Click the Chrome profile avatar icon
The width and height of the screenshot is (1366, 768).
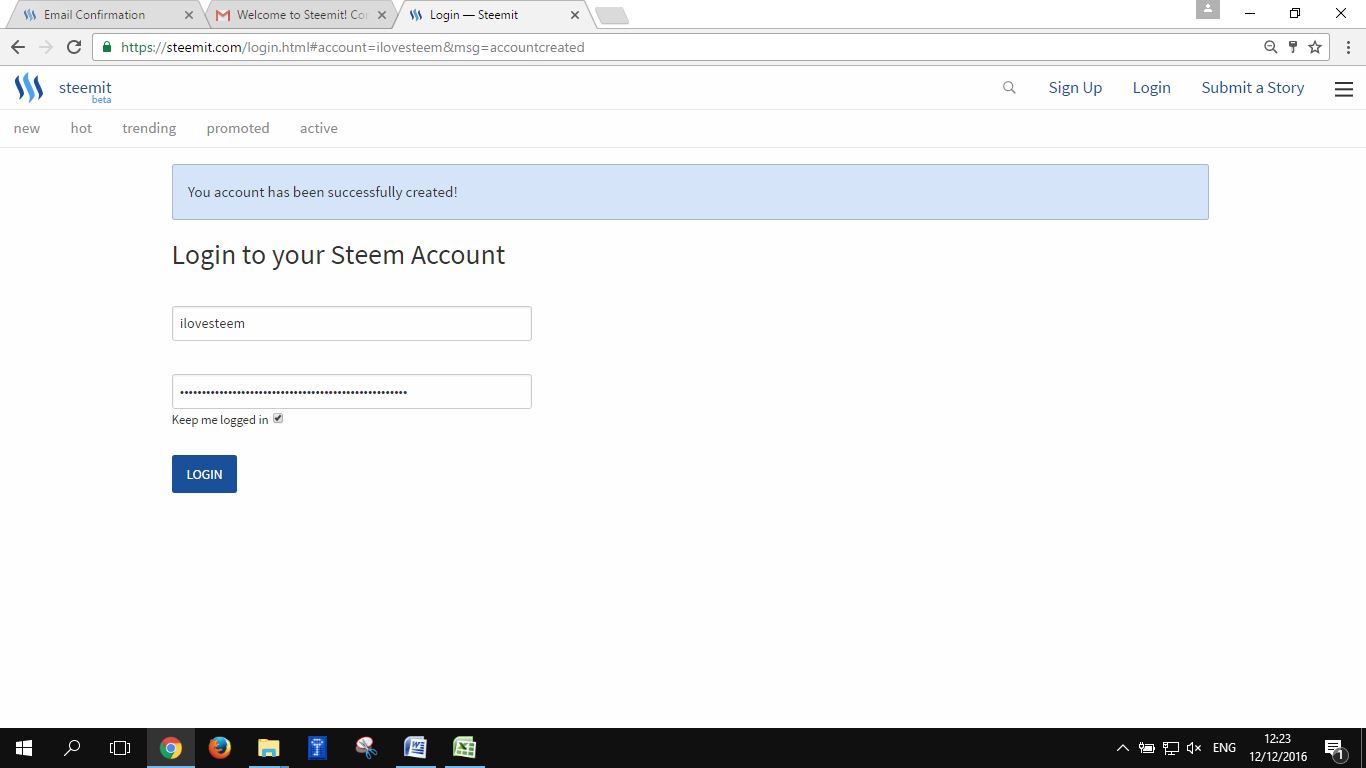1208,9
